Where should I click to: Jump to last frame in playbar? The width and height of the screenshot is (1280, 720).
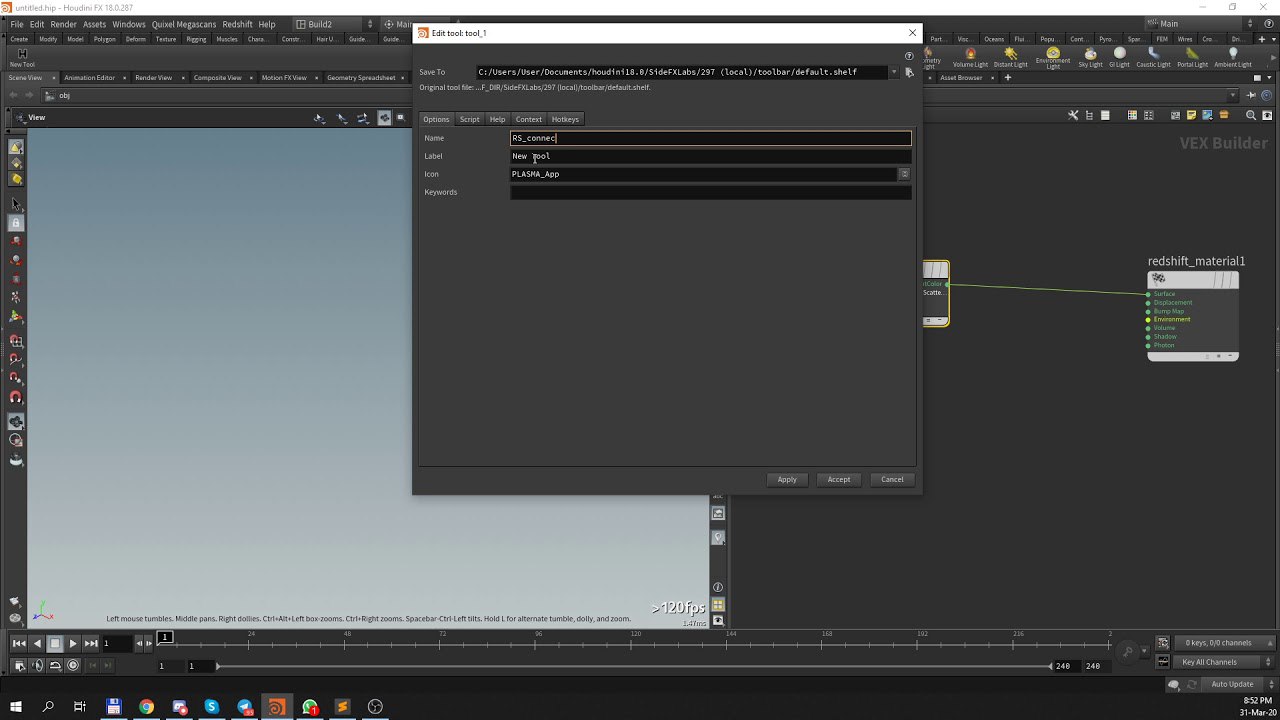[x=91, y=643]
